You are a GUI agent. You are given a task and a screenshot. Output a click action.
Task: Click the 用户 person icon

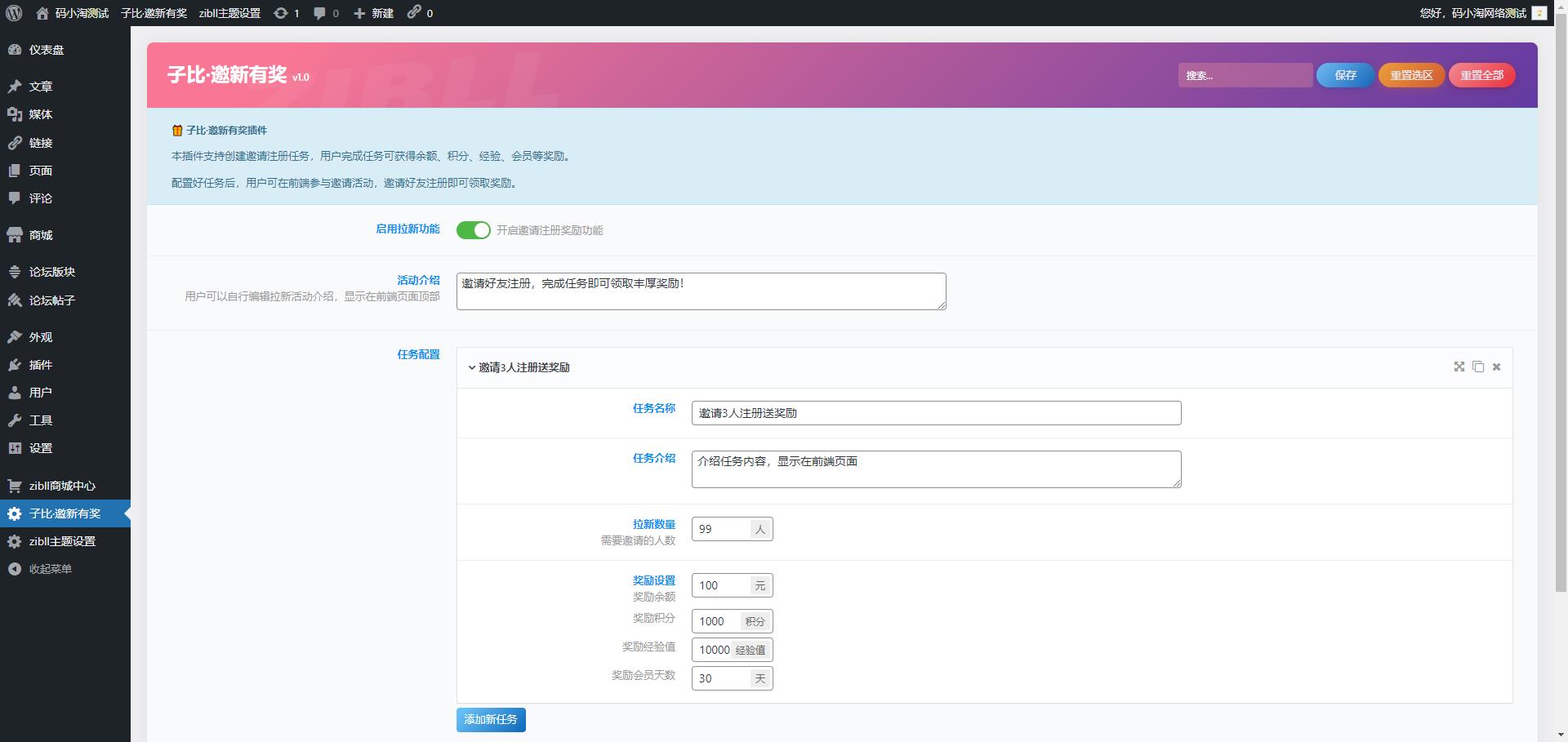[x=15, y=393]
